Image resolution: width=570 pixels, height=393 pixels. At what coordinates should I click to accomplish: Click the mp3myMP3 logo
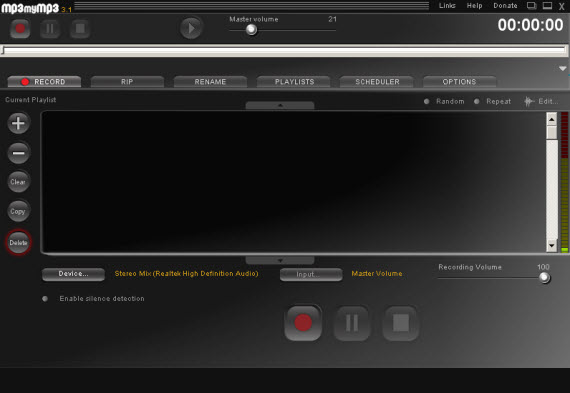click(x=30, y=8)
